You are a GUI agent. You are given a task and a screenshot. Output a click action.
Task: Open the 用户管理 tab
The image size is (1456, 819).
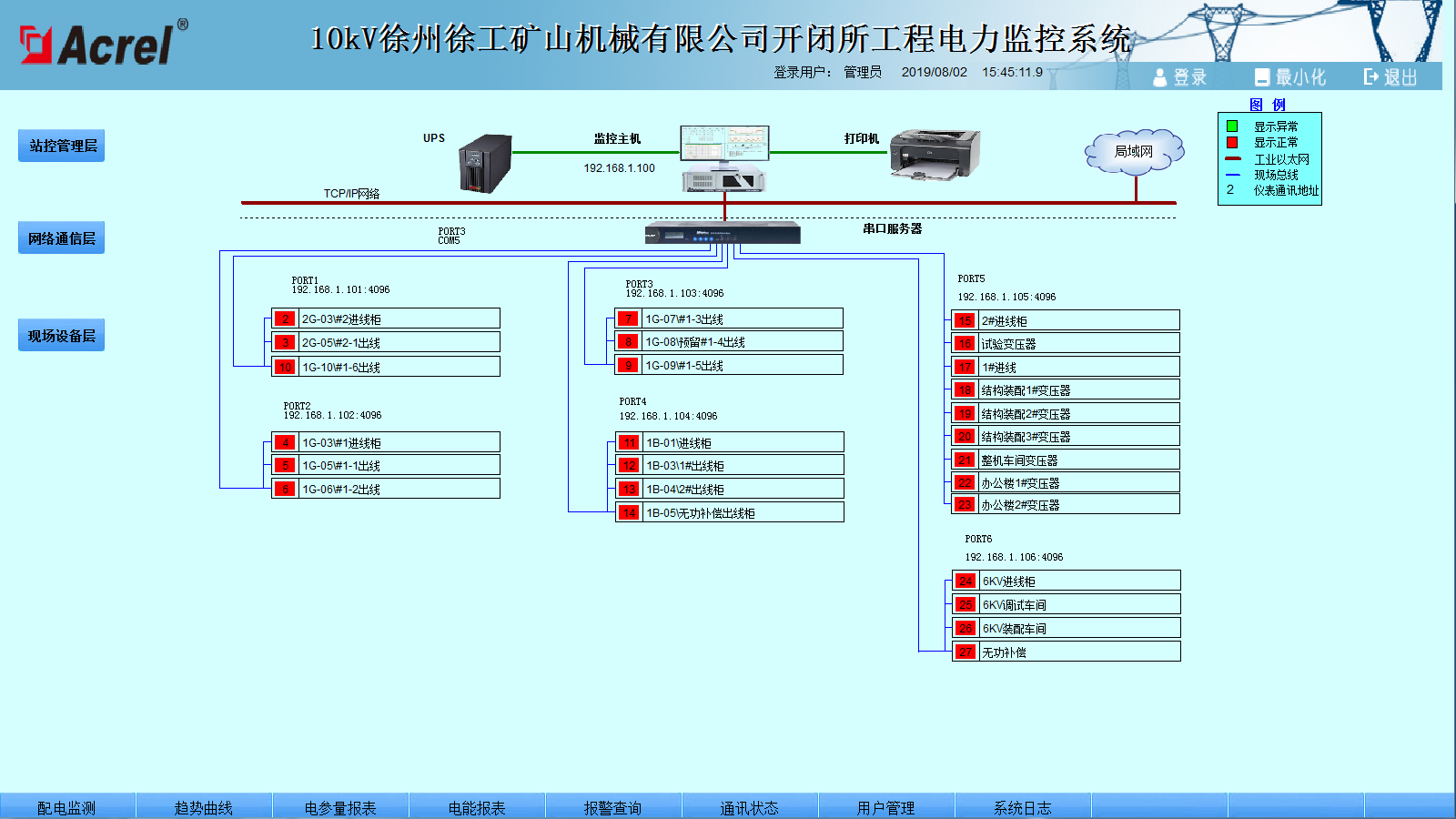click(886, 807)
